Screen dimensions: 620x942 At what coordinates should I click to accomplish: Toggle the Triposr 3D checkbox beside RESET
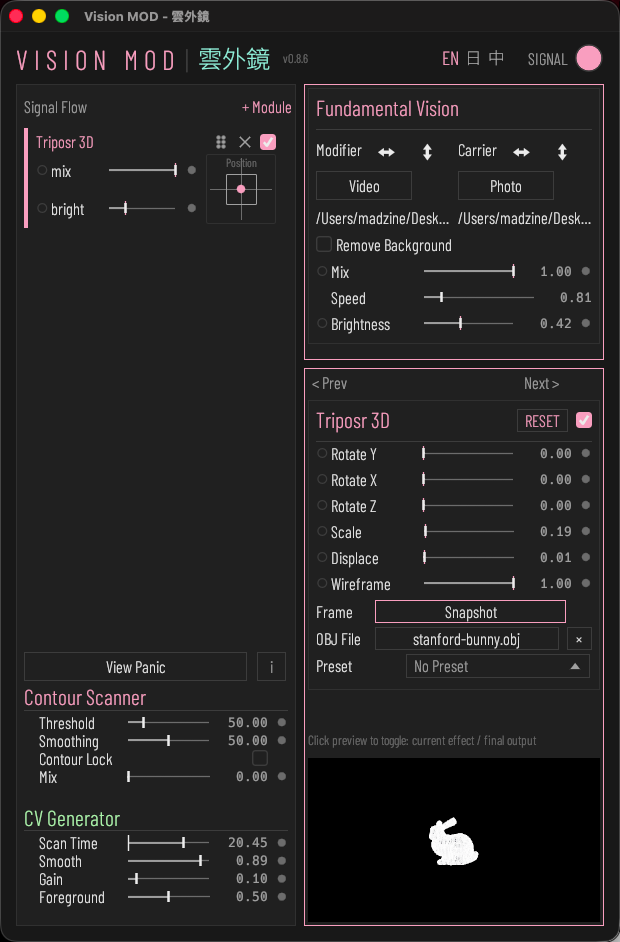click(584, 420)
